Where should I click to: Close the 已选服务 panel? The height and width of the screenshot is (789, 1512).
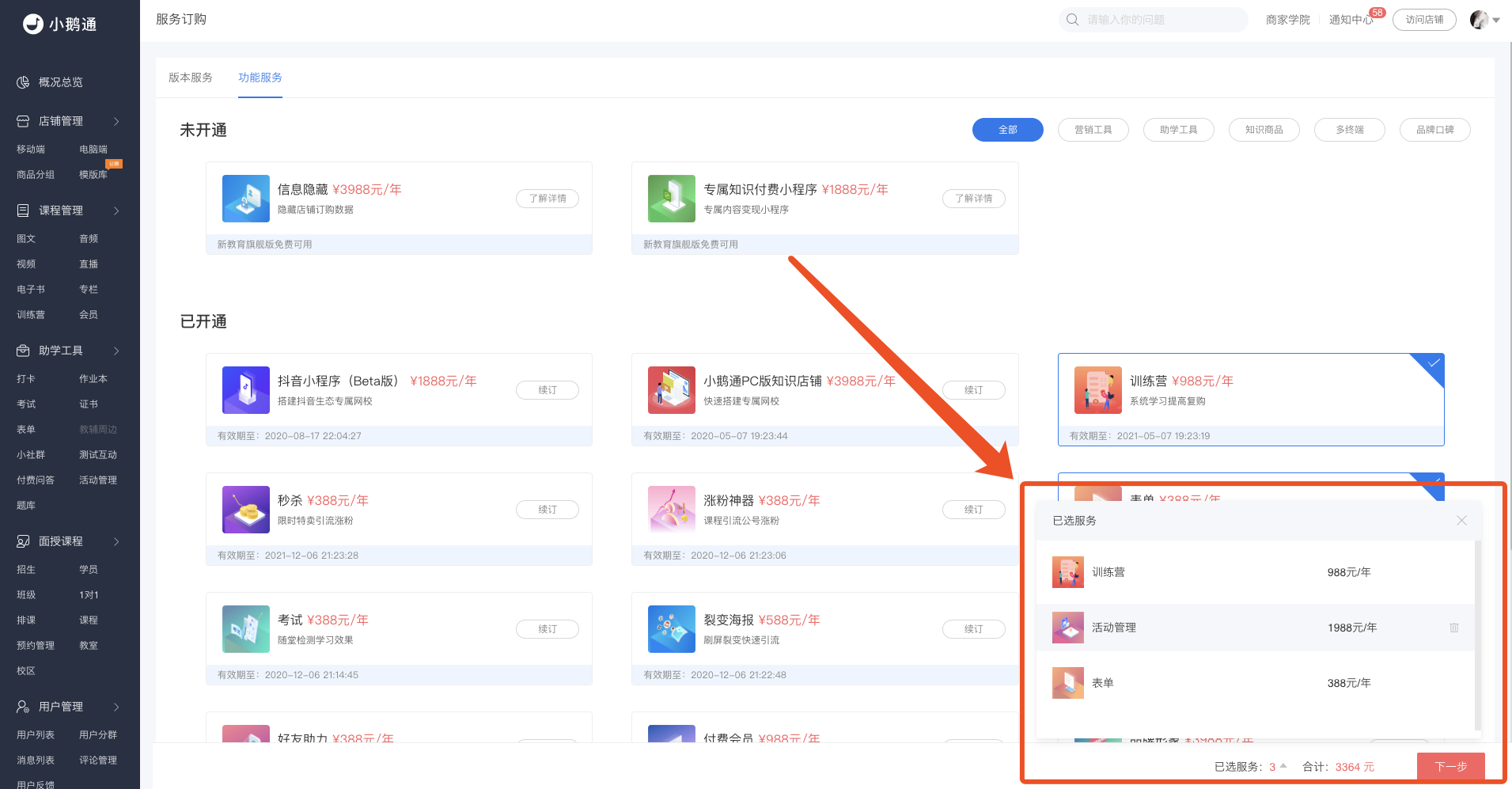coord(1461,521)
